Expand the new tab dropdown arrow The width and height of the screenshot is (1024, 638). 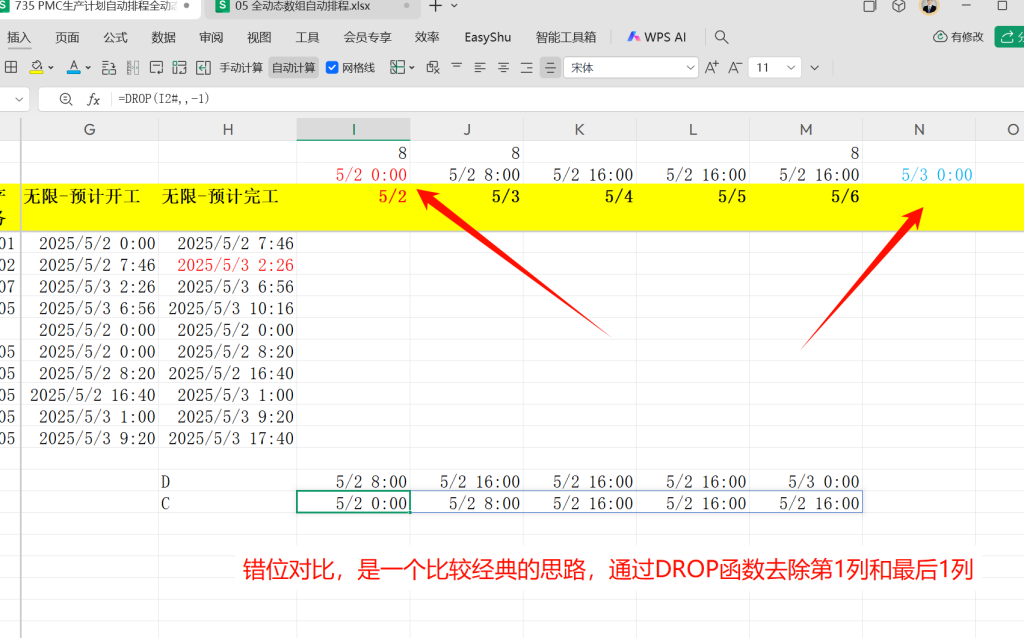pos(455,6)
